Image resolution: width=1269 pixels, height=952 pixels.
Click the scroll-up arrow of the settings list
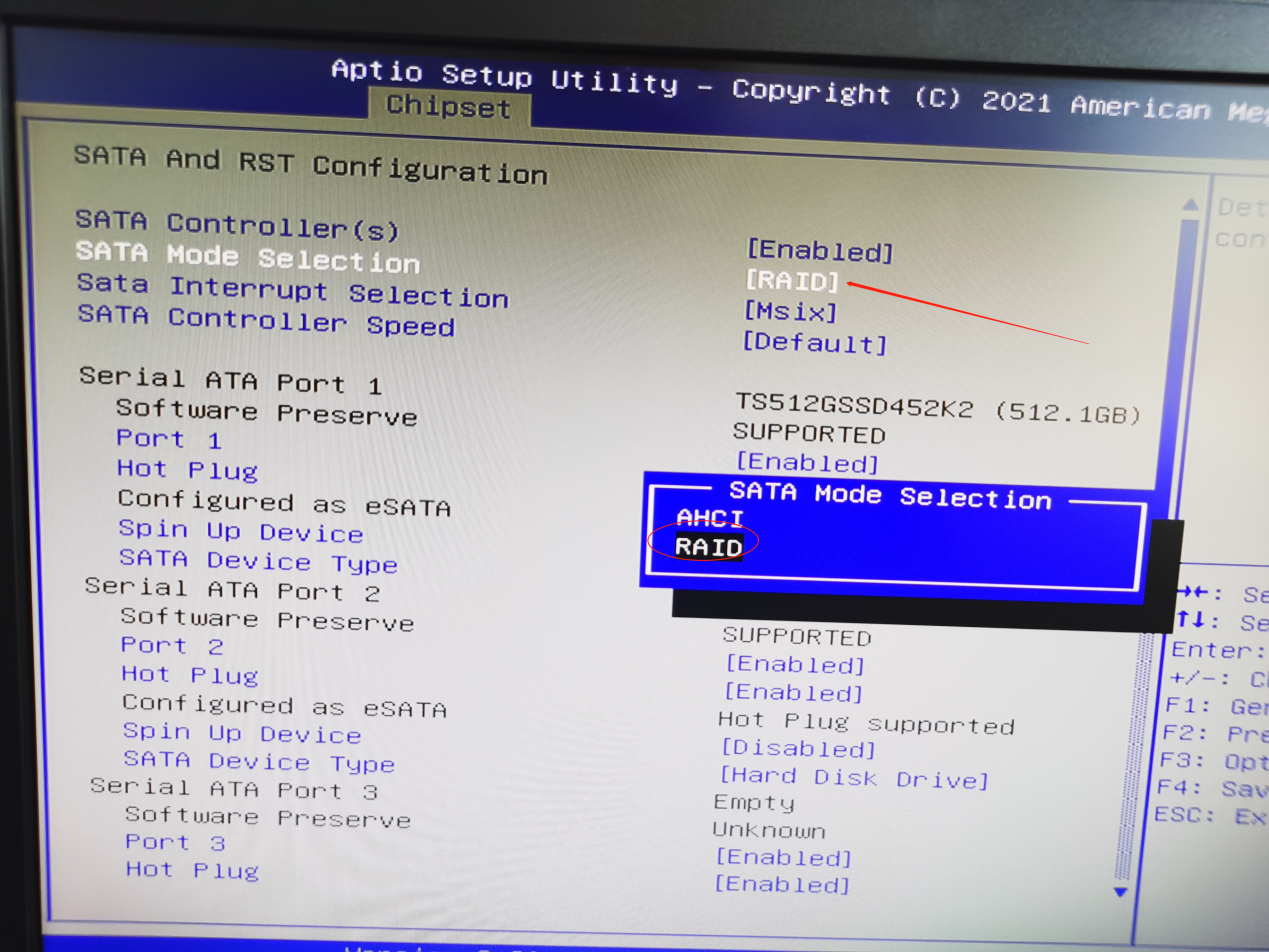click(x=1189, y=205)
